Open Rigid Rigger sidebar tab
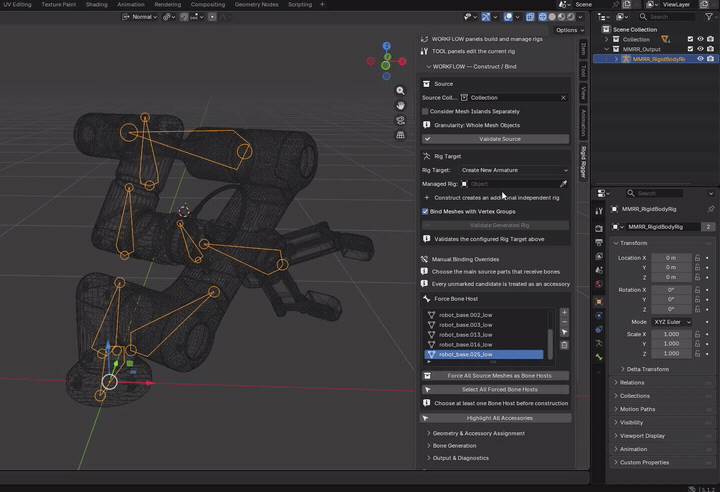Screen dimensions: 720x492 583,162
